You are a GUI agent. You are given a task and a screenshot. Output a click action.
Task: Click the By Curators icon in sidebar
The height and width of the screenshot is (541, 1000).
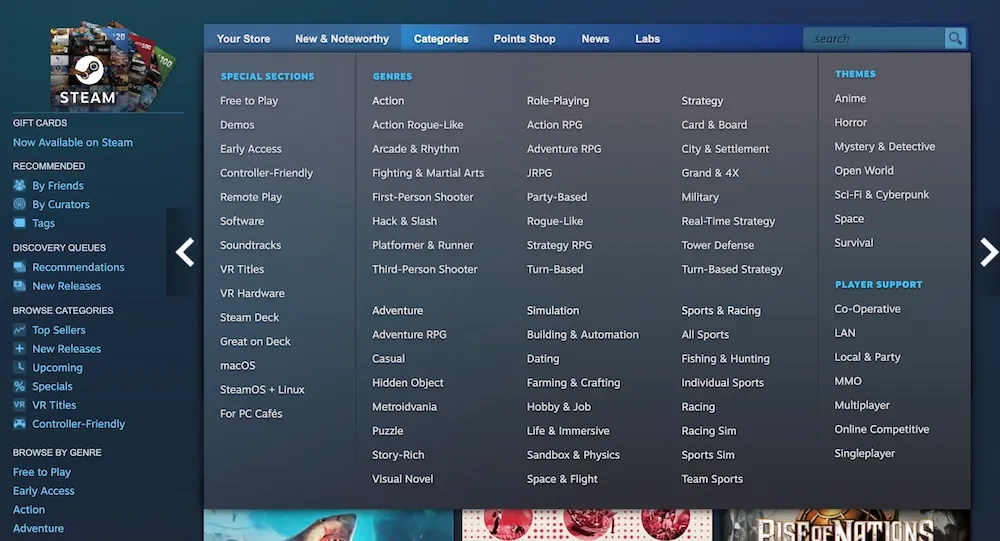point(19,205)
